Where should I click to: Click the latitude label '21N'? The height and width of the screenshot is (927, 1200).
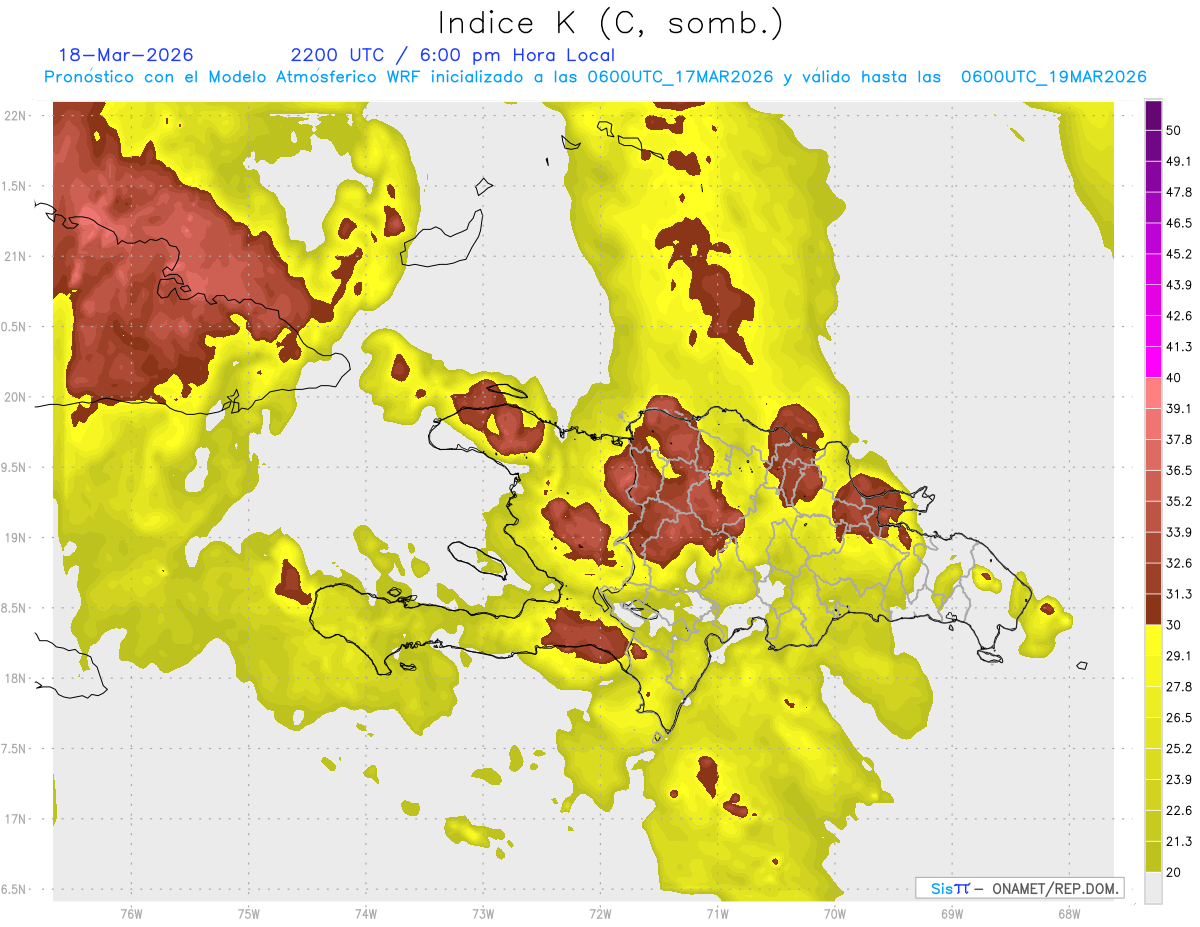[x=15, y=256]
